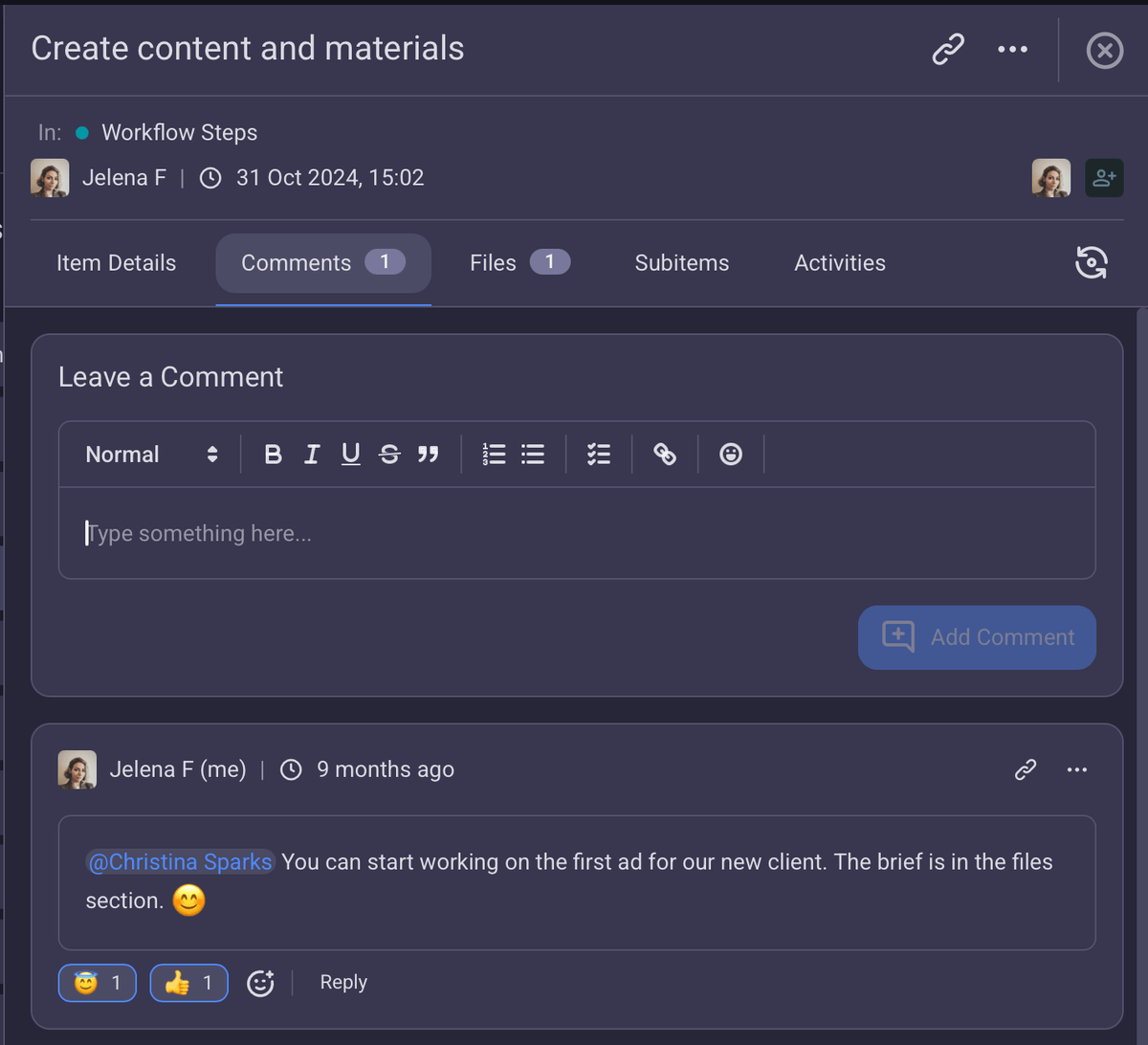Toggle the smiling-angel emoji reaction
This screenshot has width=1148, height=1045.
97,982
